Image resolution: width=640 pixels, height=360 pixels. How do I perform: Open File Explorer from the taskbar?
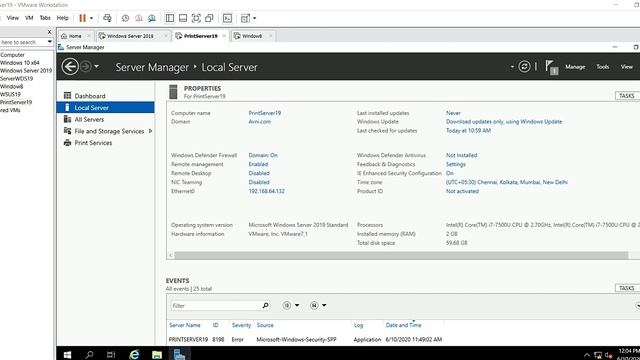point(157,354)
